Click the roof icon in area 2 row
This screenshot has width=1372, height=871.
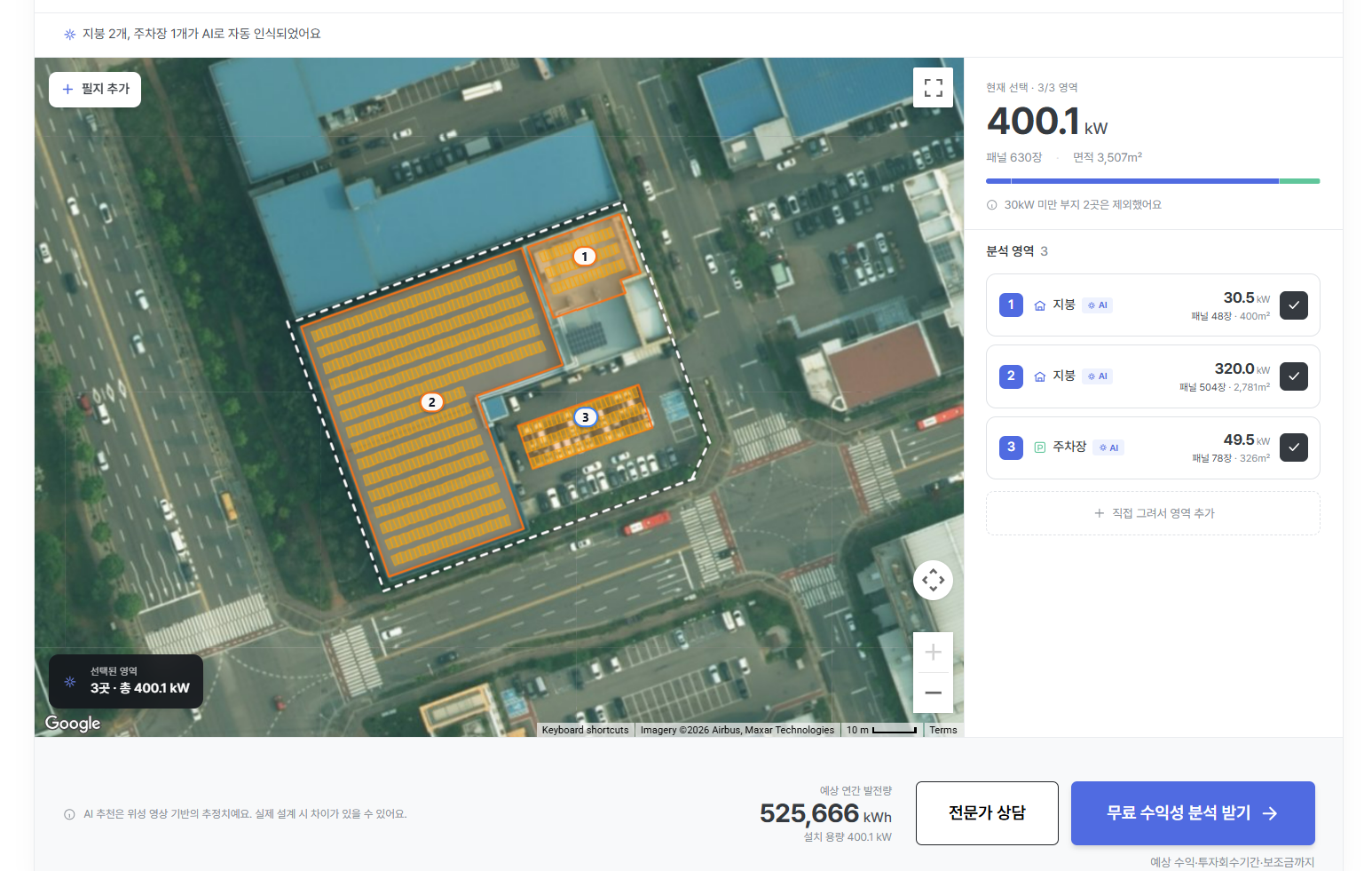[x=1040, y=376]
